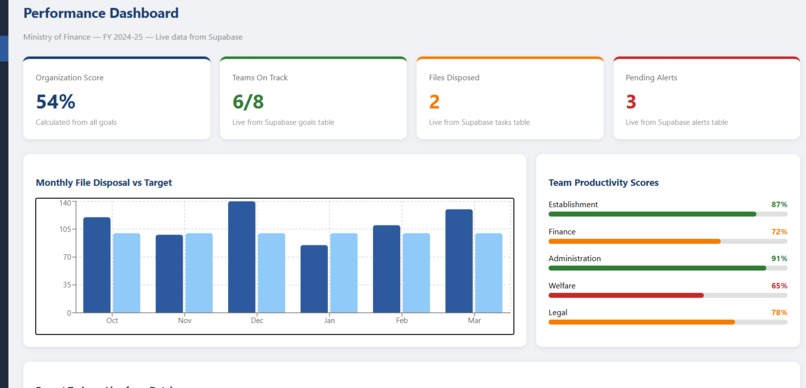This screenshot has height=388, width=806.
Task: Click the Files Disposed value 2
Action: pos(434,102)
